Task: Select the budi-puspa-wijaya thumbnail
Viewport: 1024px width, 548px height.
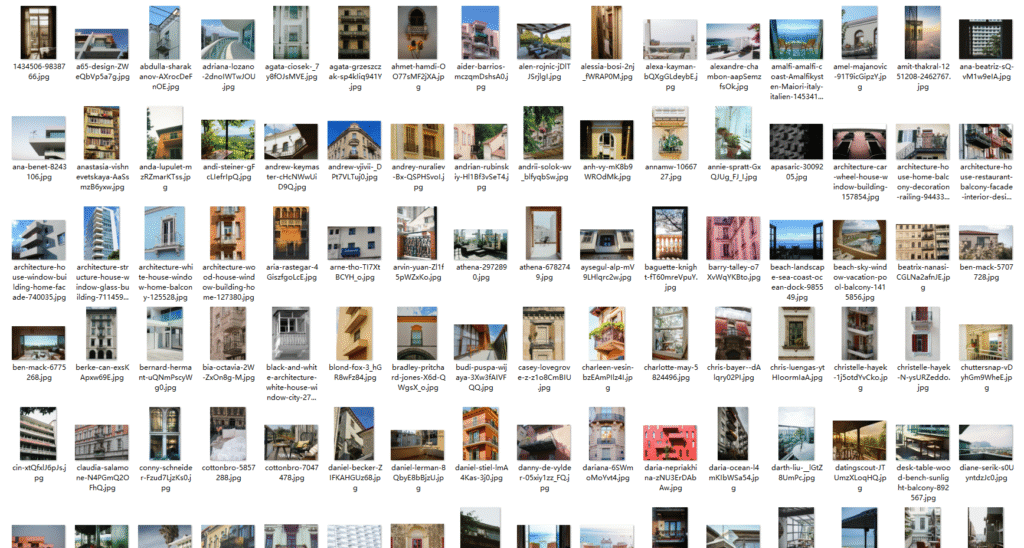Action: (x=481, y=343)
